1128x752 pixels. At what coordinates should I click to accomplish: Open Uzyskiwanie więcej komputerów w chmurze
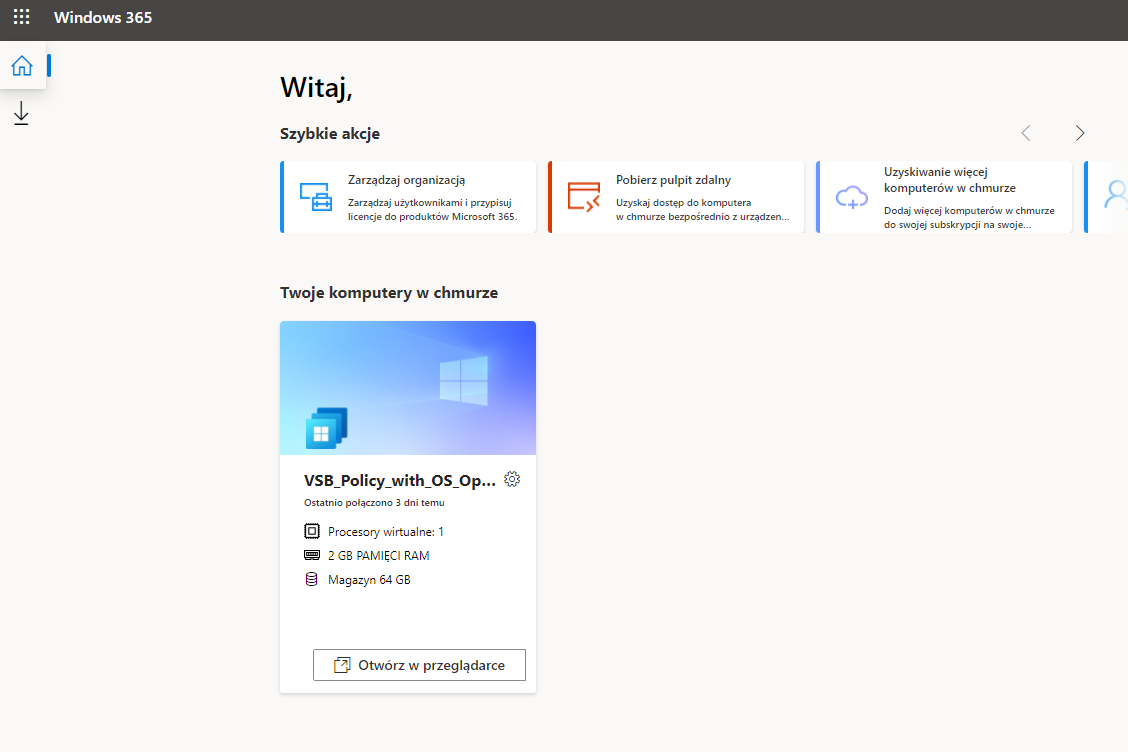pos(944,196)
